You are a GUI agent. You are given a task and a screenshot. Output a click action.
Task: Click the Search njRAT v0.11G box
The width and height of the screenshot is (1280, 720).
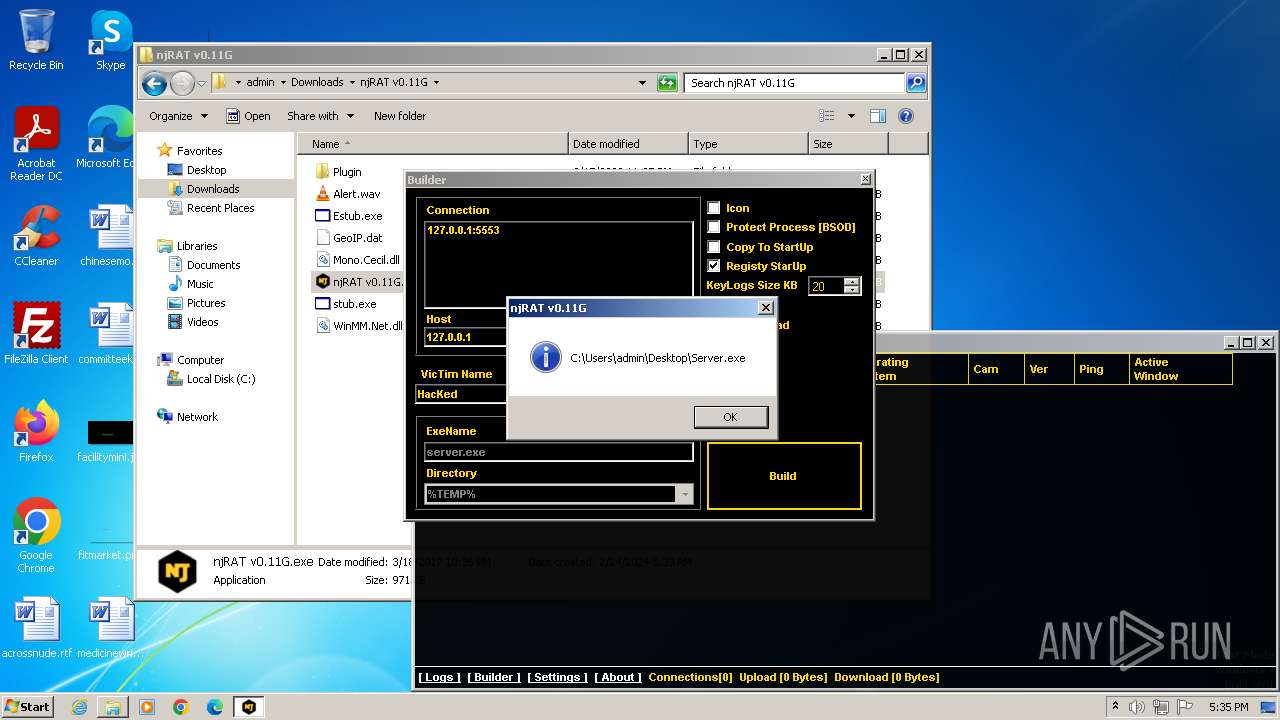(x=795, y=83)
